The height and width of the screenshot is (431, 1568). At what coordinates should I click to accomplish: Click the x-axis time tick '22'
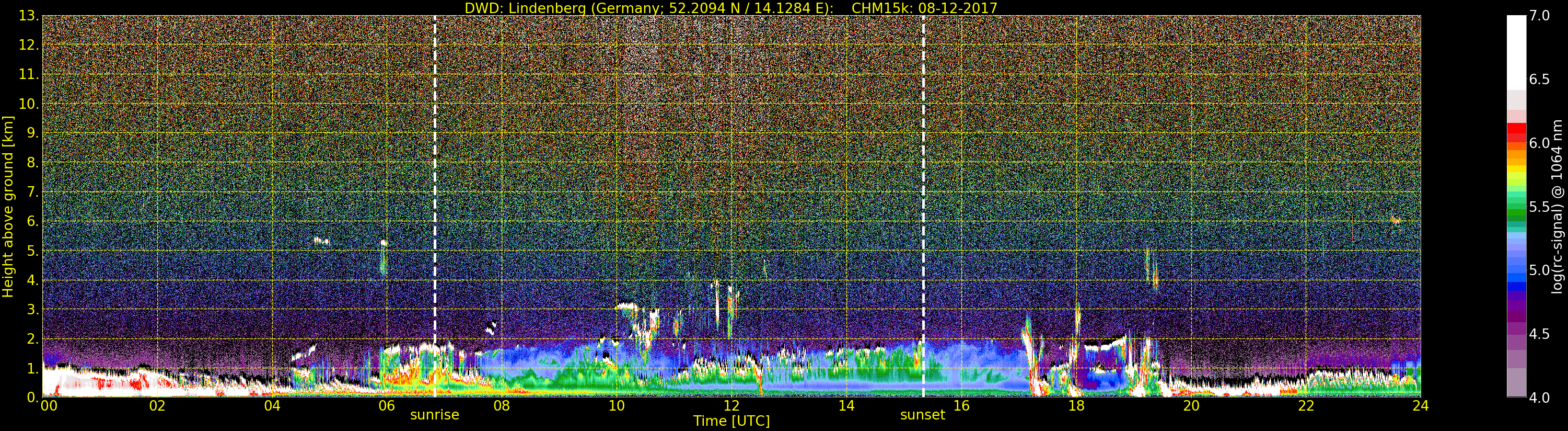pos(1306,405)
